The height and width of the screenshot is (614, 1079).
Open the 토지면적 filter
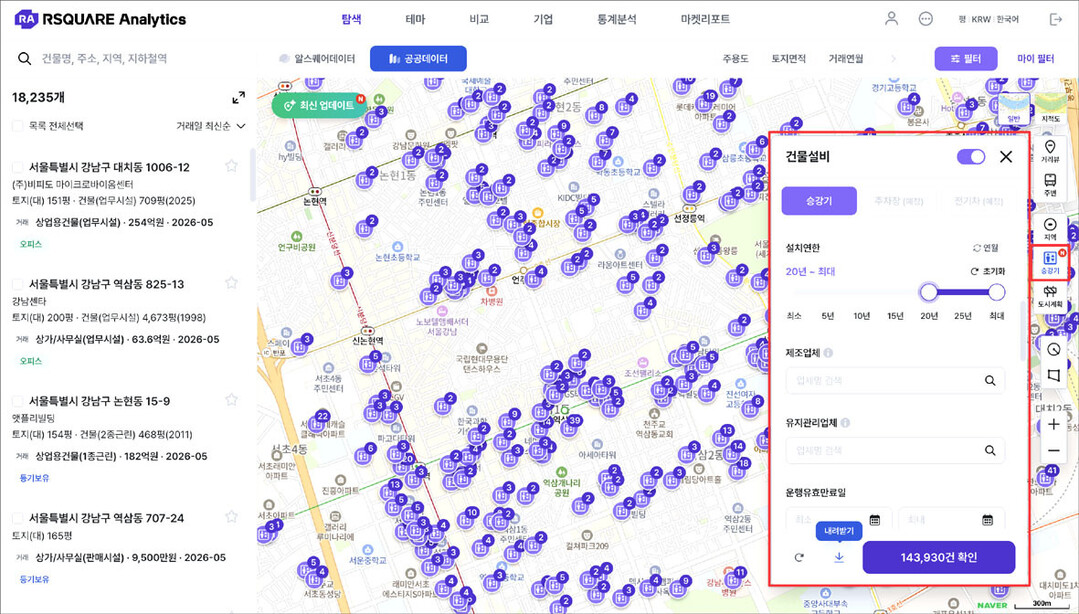point(789,59)
